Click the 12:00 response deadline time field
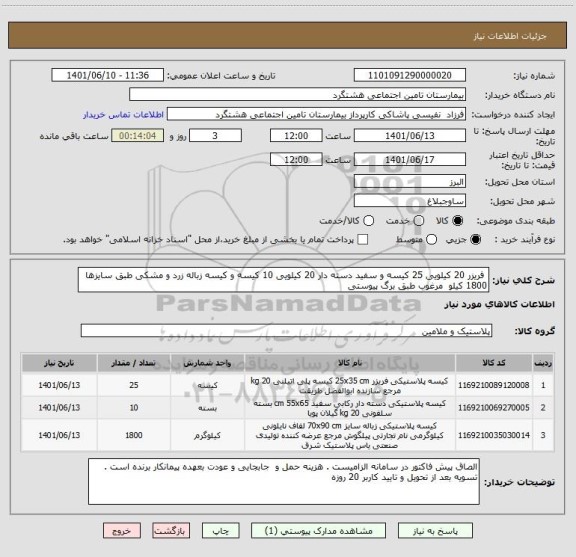576x557 pixels. 296,136
